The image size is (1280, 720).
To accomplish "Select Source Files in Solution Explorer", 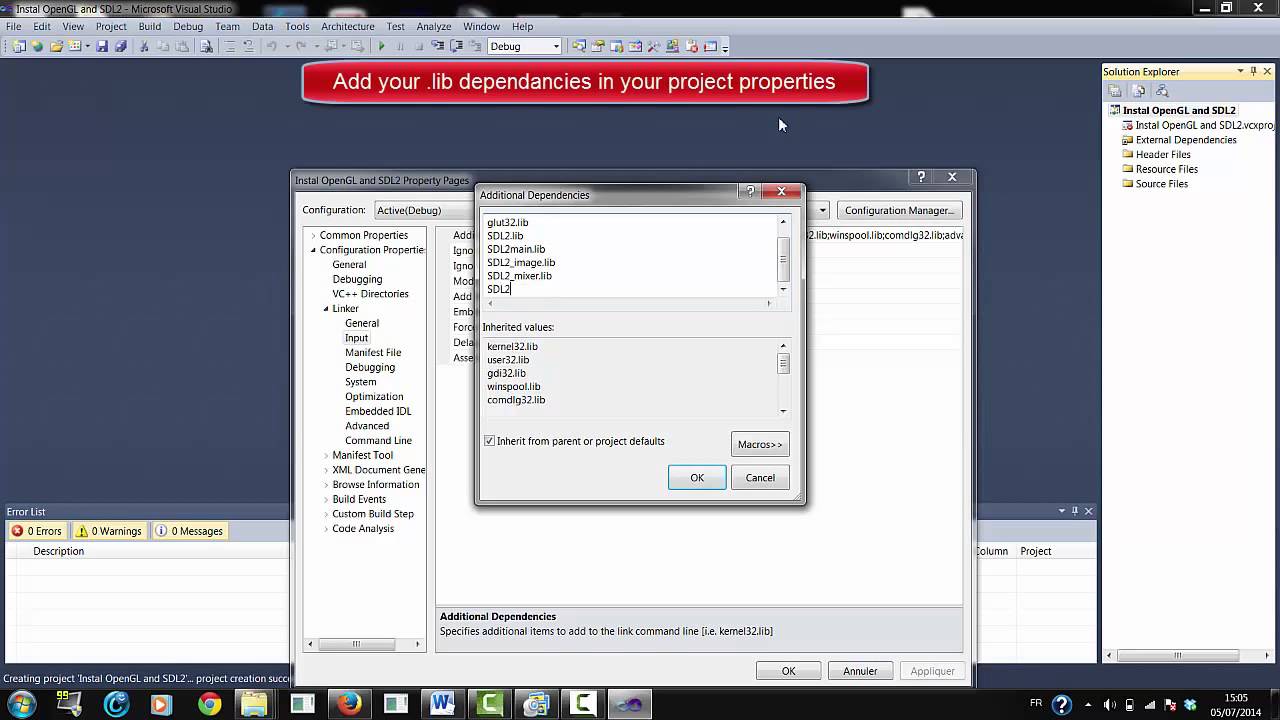I will click(1162, 184).
